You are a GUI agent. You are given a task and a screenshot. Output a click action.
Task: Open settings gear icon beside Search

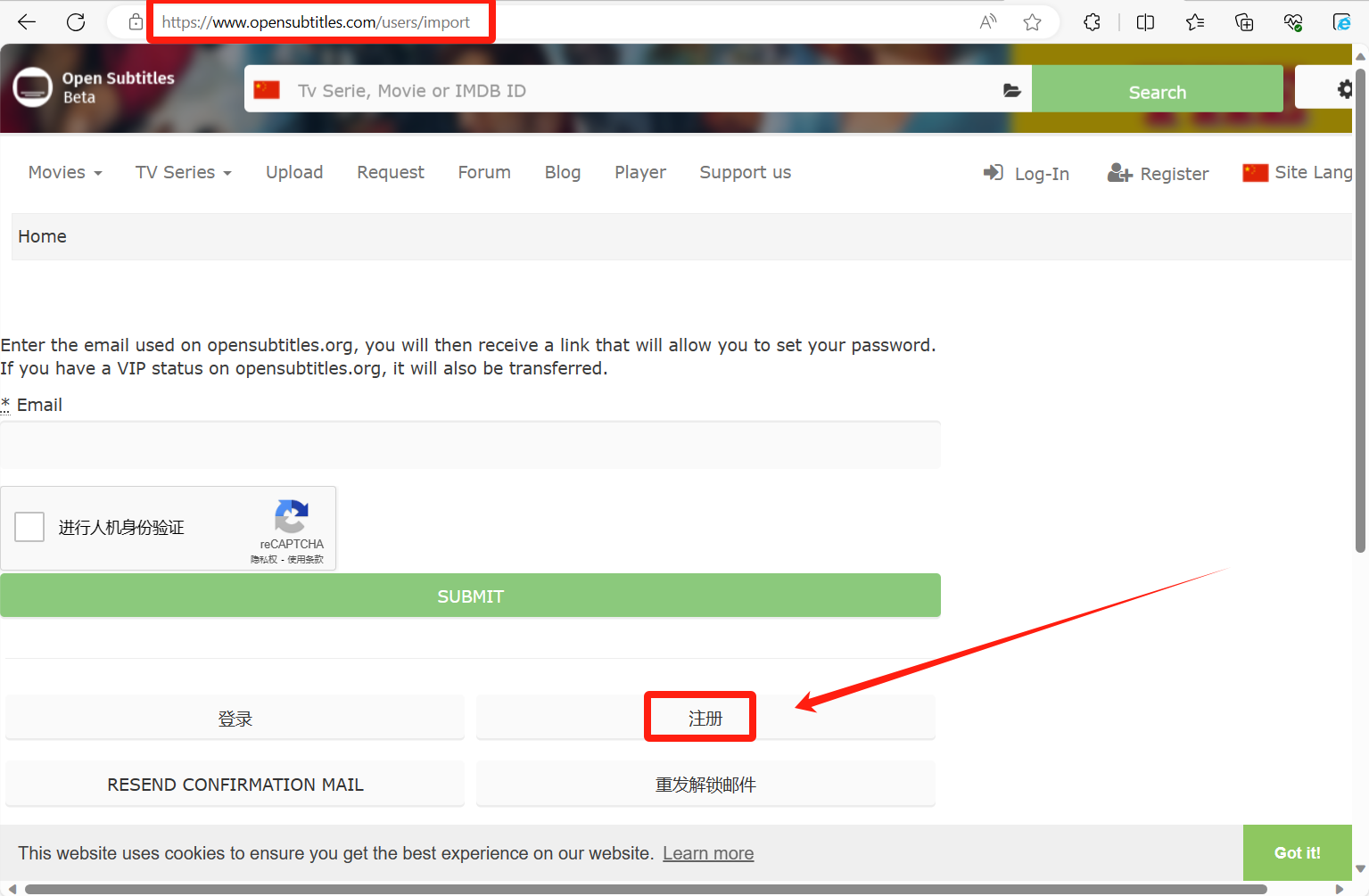click(1343, 89)
